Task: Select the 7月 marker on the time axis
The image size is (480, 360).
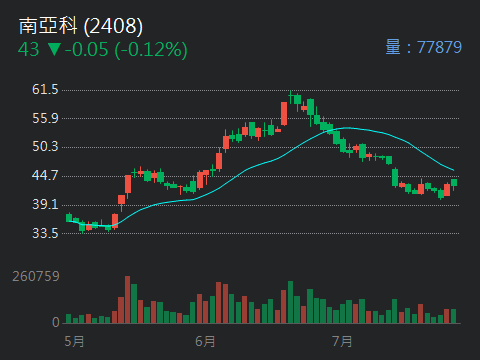Action: pyautogui.click(x=342, y=341)
